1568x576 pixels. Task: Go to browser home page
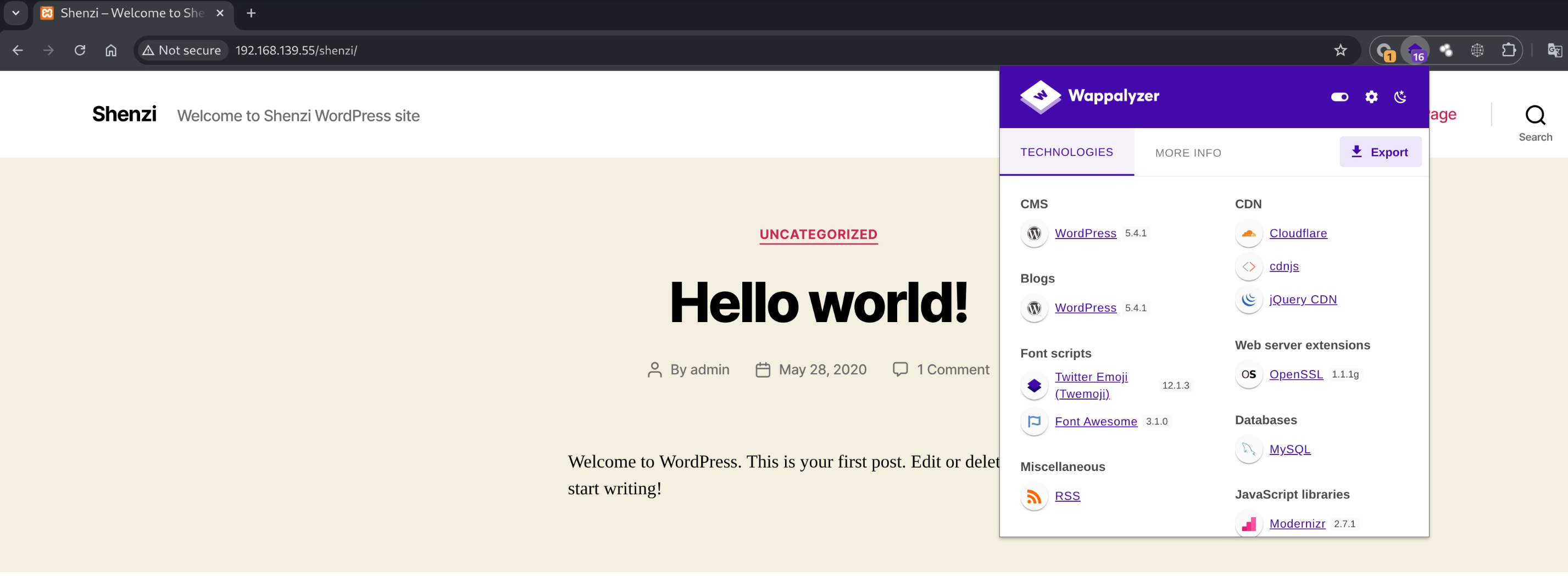click(x=111, y=51)
